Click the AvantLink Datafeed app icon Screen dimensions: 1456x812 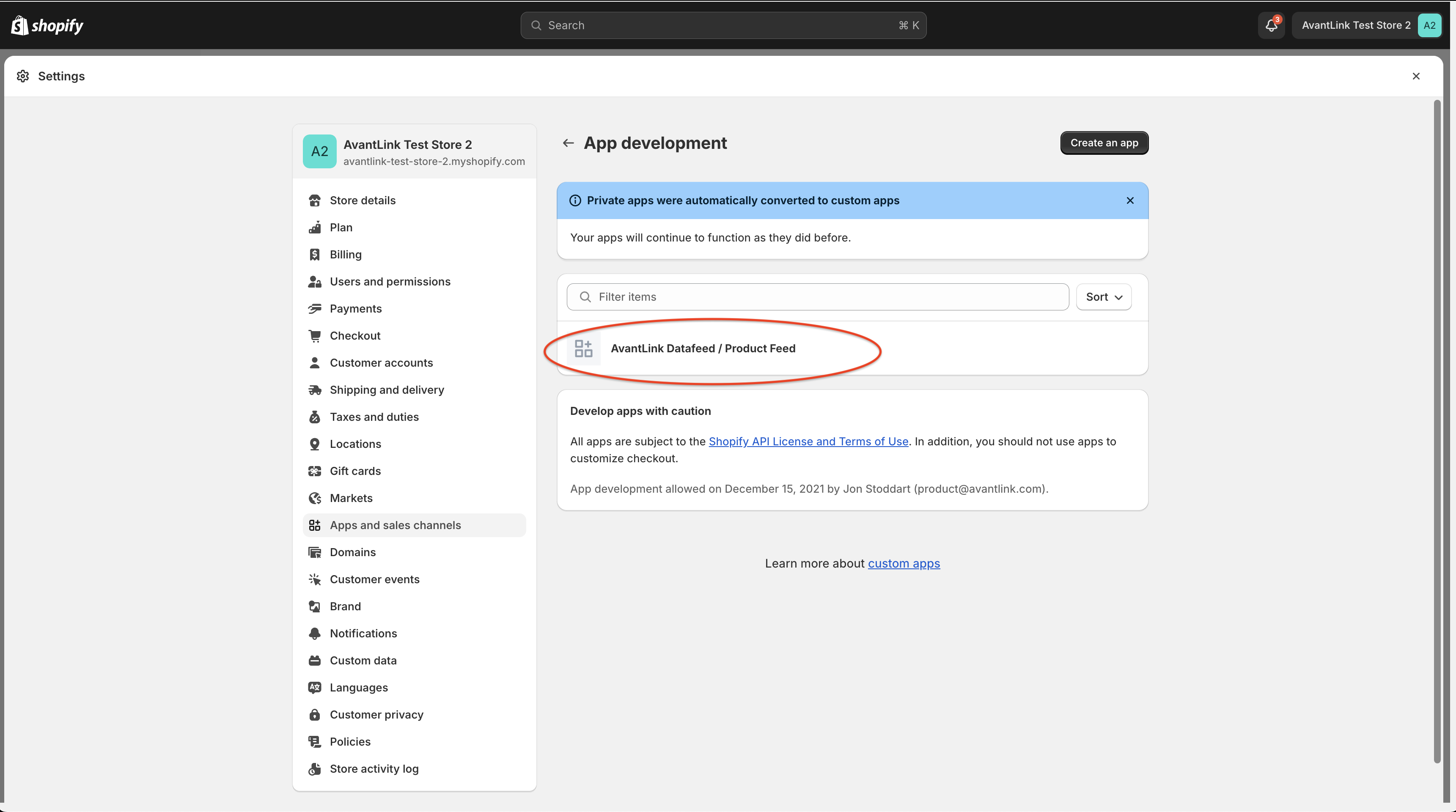coord(583,348)
